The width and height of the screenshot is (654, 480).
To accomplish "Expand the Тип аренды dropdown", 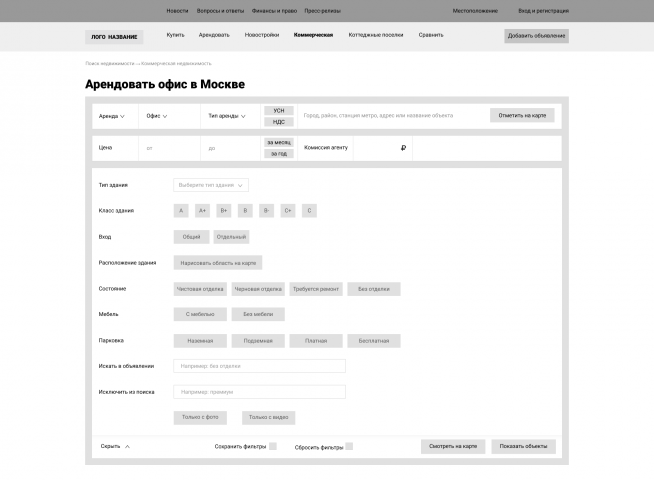I will click(x=227, y=116).
